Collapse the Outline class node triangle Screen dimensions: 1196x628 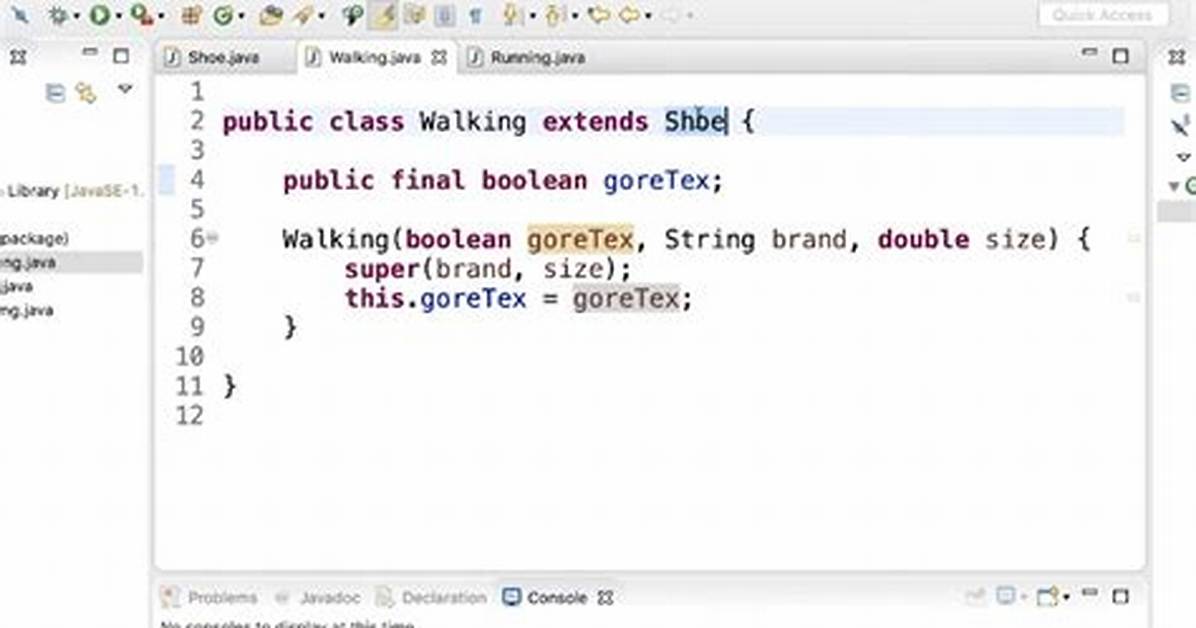1175,185
